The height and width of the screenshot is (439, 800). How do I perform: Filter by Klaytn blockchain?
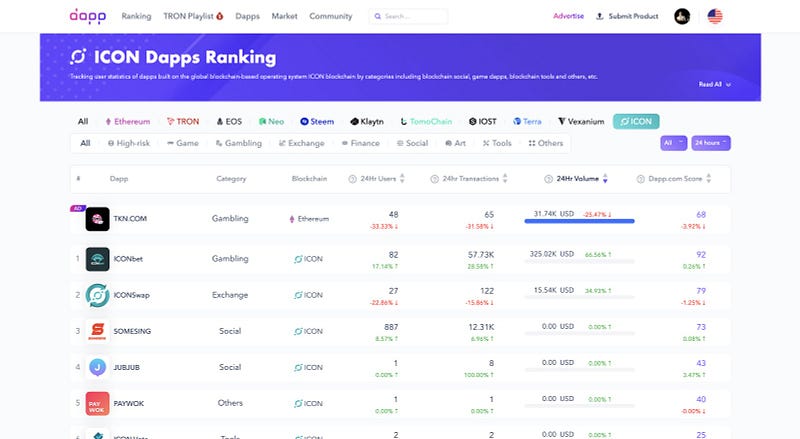click(x=367, y=121)
